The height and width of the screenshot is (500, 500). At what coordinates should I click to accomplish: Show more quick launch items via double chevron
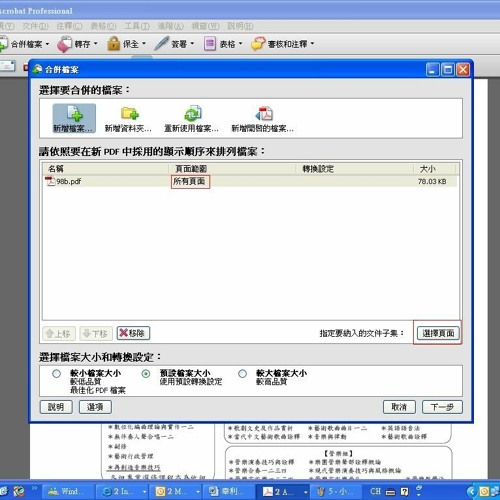[34, 488]
